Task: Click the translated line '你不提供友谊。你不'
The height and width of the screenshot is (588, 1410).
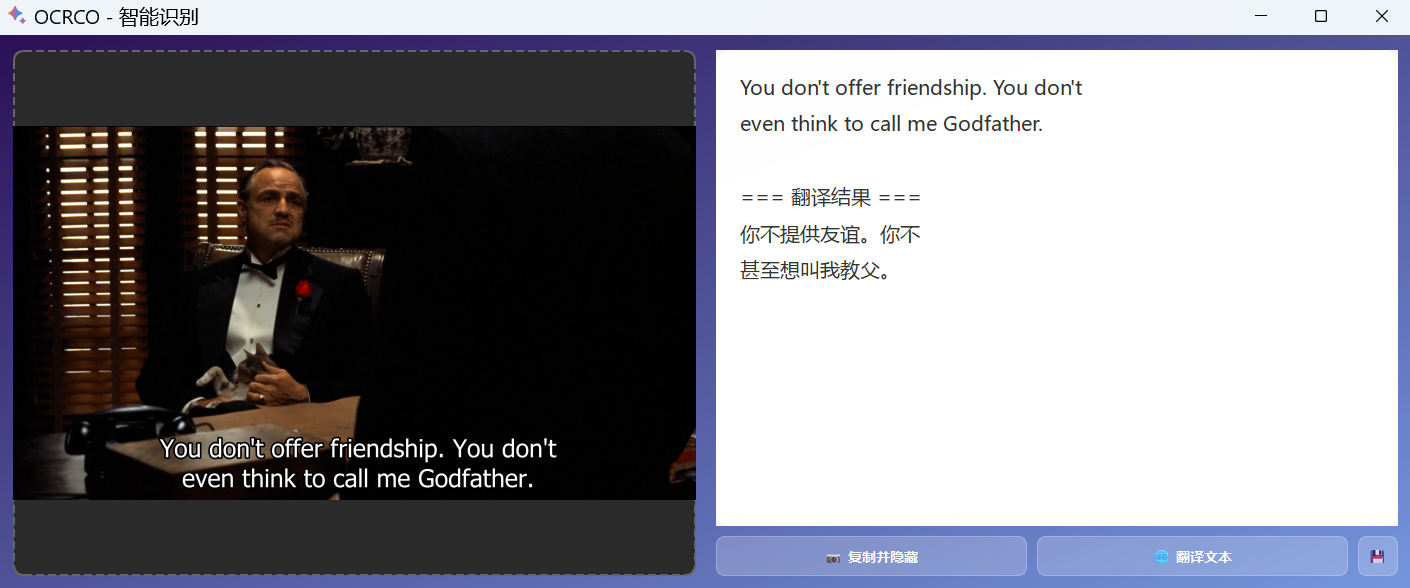Action: click(830, 234)
